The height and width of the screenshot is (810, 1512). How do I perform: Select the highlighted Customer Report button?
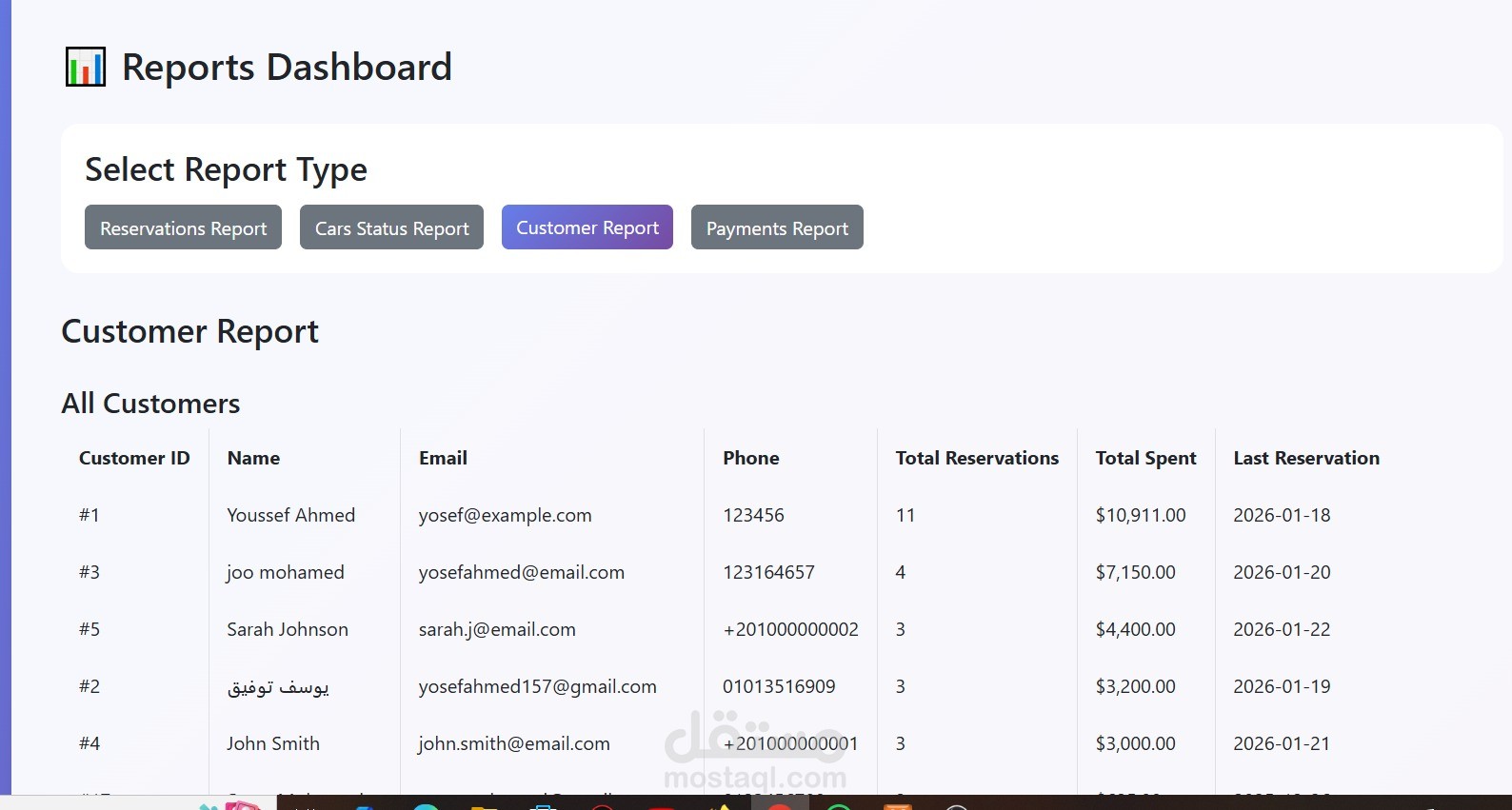tap(587, 228)
